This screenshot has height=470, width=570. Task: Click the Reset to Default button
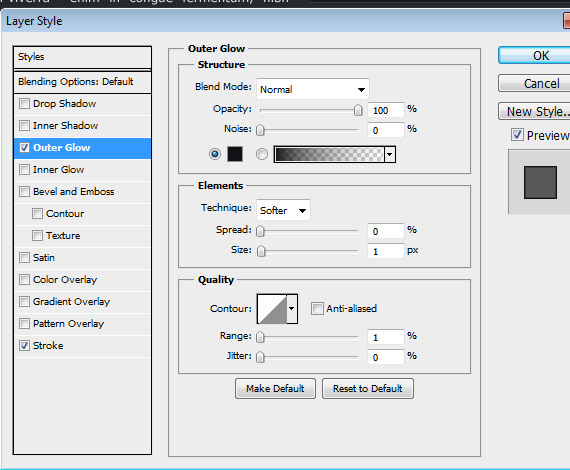point(368,389)
